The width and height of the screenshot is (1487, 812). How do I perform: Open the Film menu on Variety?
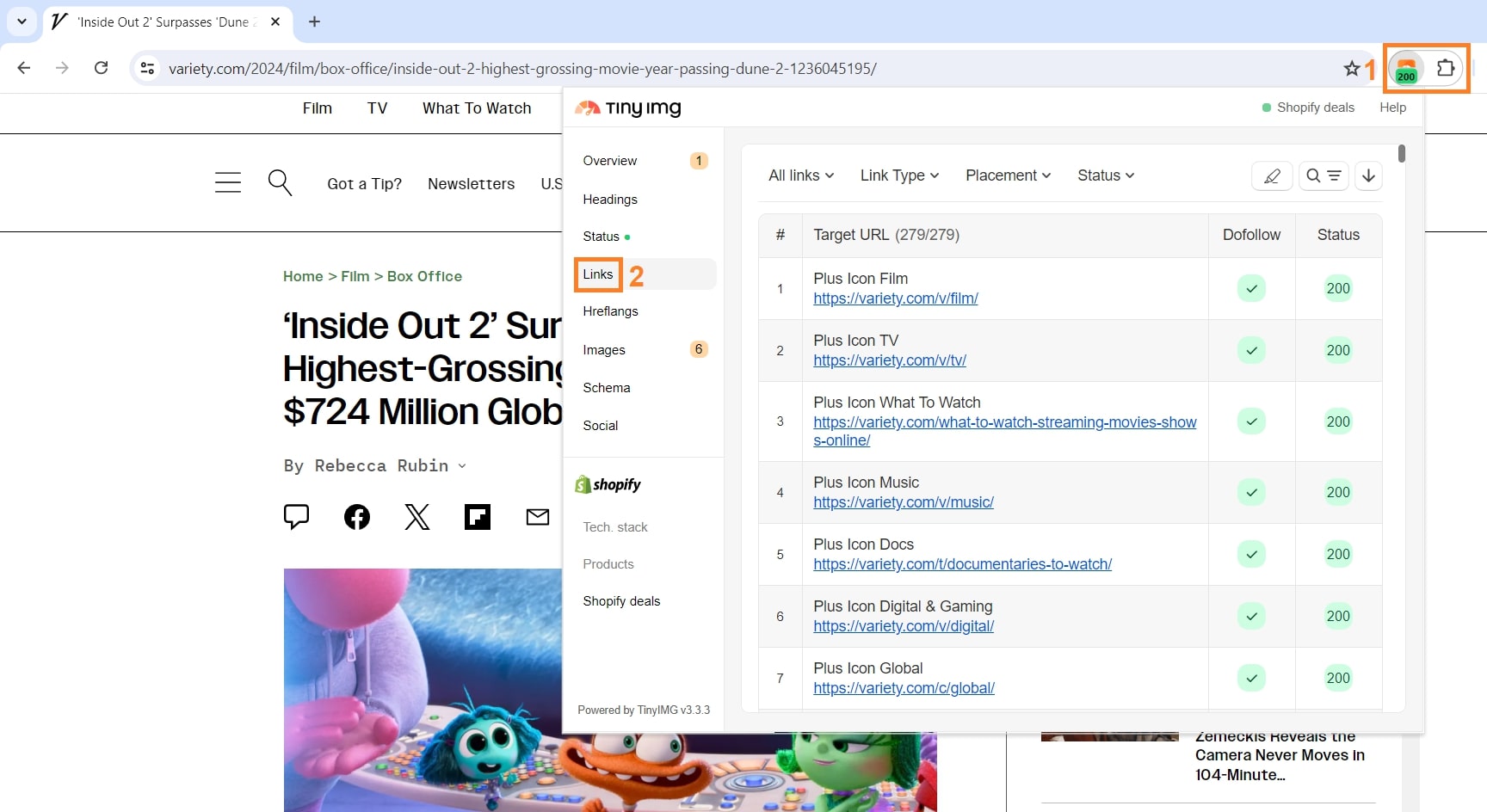click(x=317, y=108)
